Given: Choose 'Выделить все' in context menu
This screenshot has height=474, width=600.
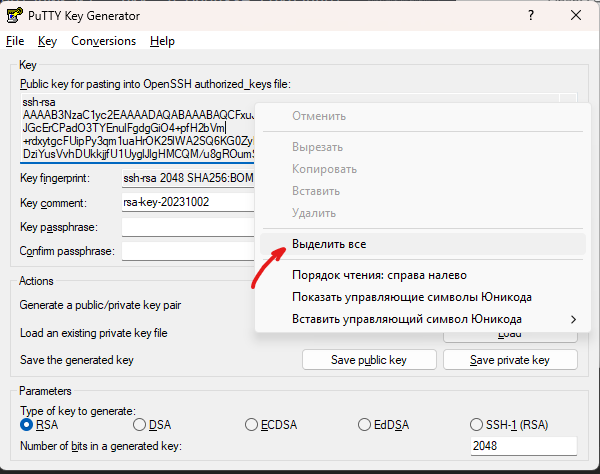Looking at the screenshot, I should tap(335, 244).
